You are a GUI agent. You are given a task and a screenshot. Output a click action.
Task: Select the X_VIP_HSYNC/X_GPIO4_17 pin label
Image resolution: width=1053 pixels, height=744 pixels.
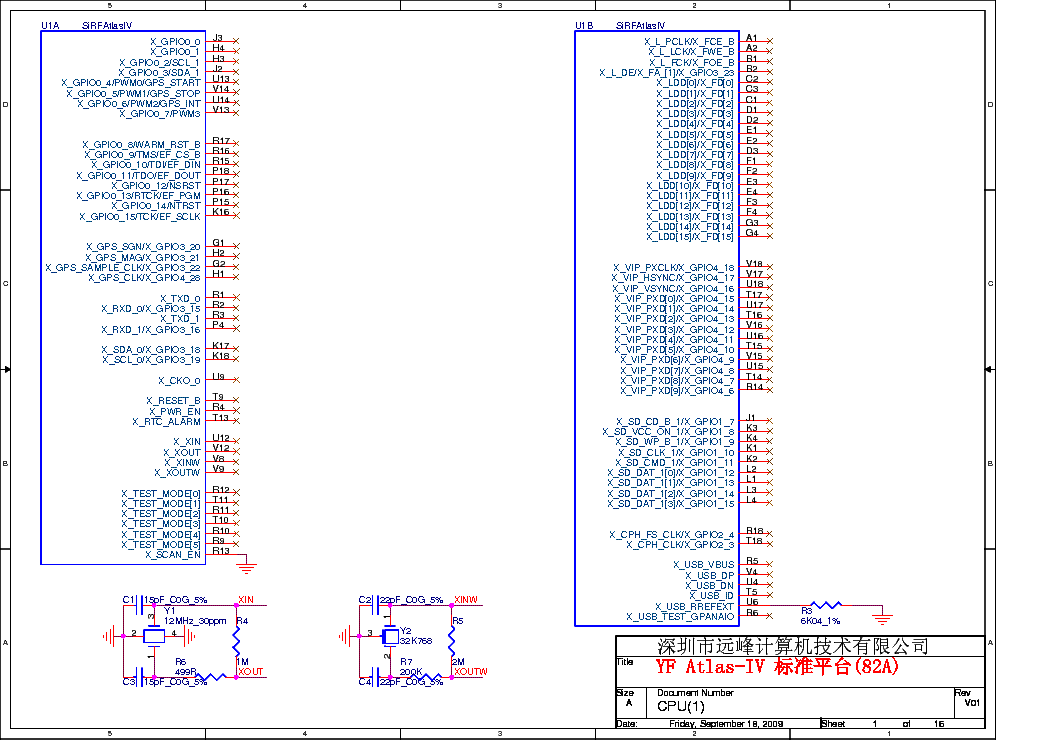(673, 277)
